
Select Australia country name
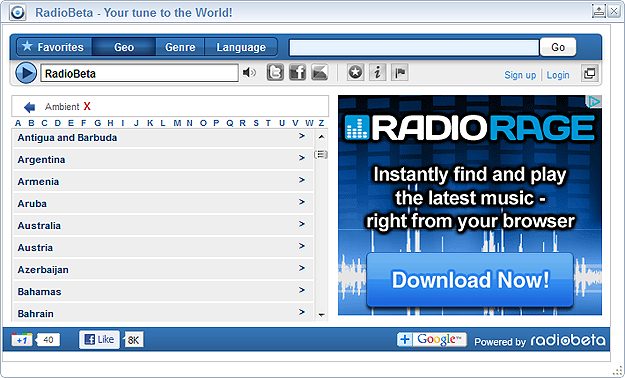(39, 226)
